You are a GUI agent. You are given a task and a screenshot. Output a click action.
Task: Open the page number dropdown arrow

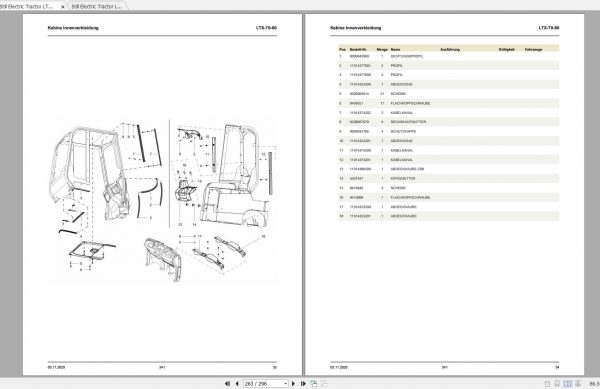coord(285,384)
